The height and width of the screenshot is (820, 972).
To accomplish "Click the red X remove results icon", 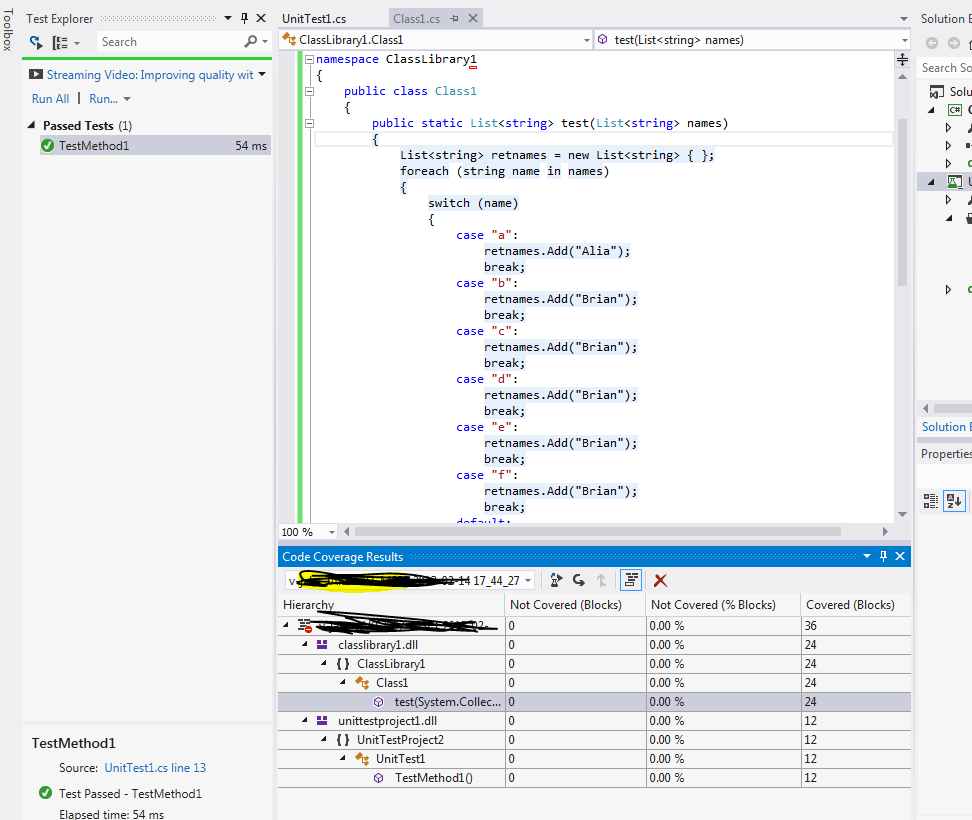I will tap(660, 580).
